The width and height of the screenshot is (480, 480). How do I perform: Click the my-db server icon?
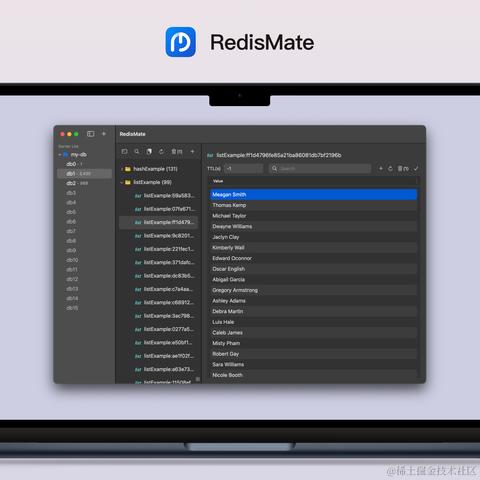[66, 154]
